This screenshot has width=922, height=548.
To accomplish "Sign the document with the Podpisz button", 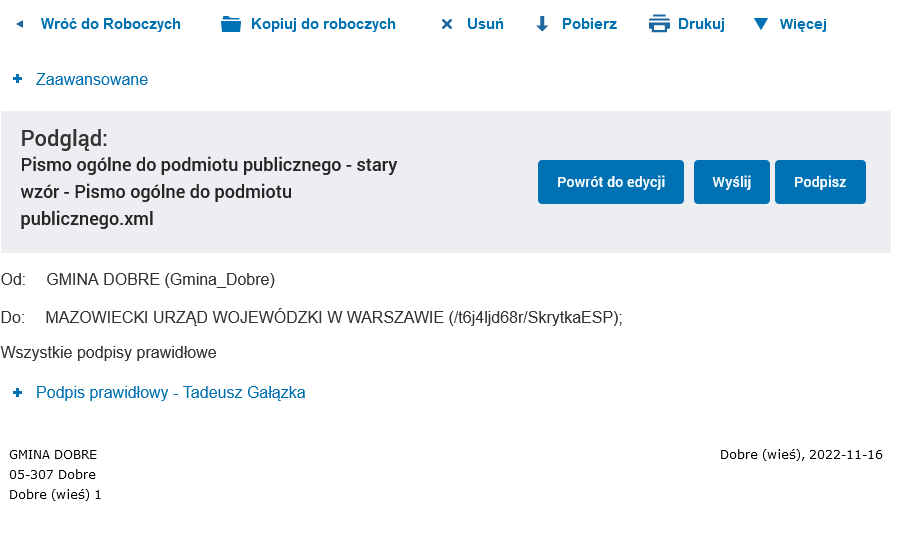I will click(820, 182).
